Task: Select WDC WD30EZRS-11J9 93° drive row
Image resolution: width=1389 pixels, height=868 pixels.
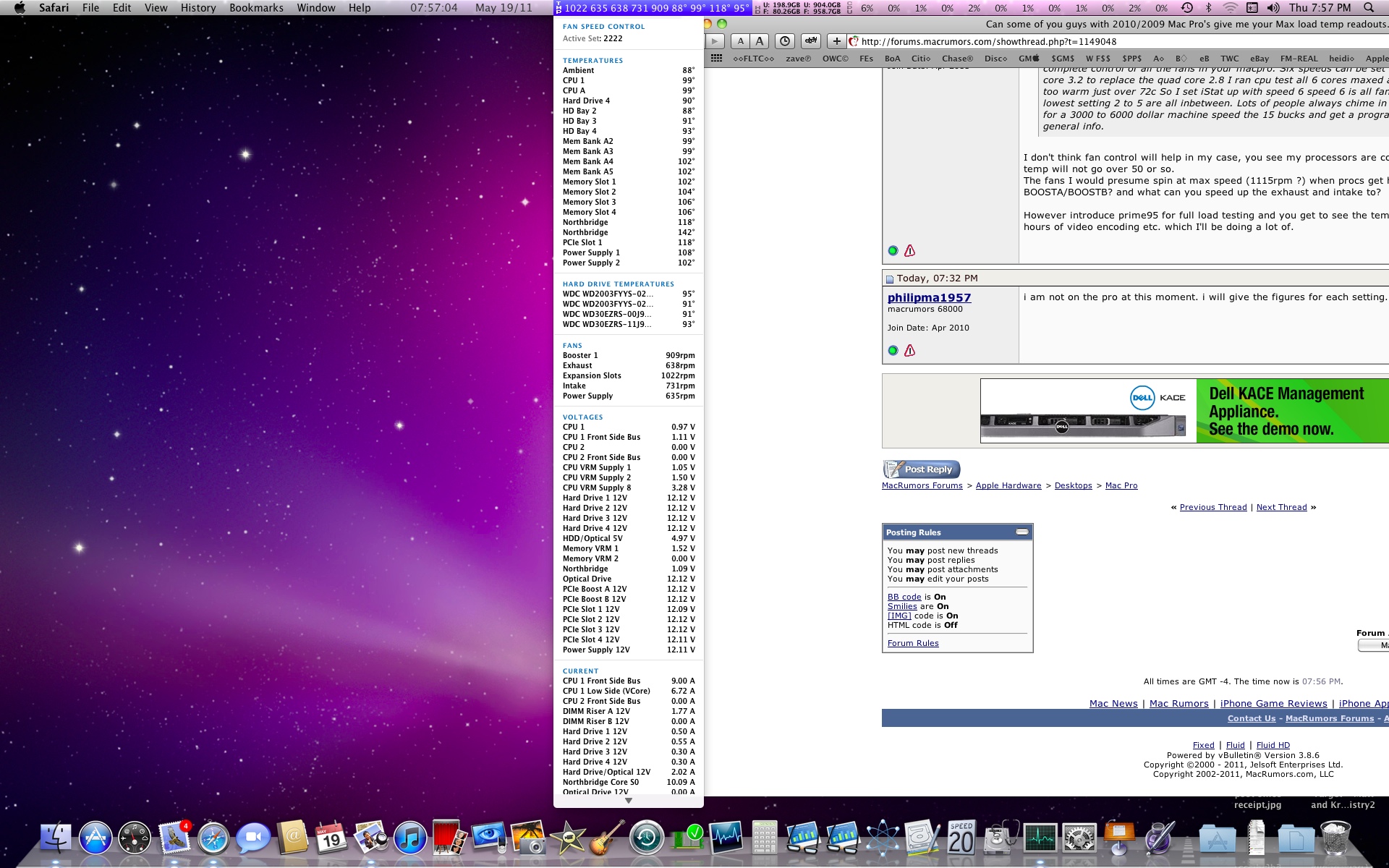Action: tap(629, 325)
